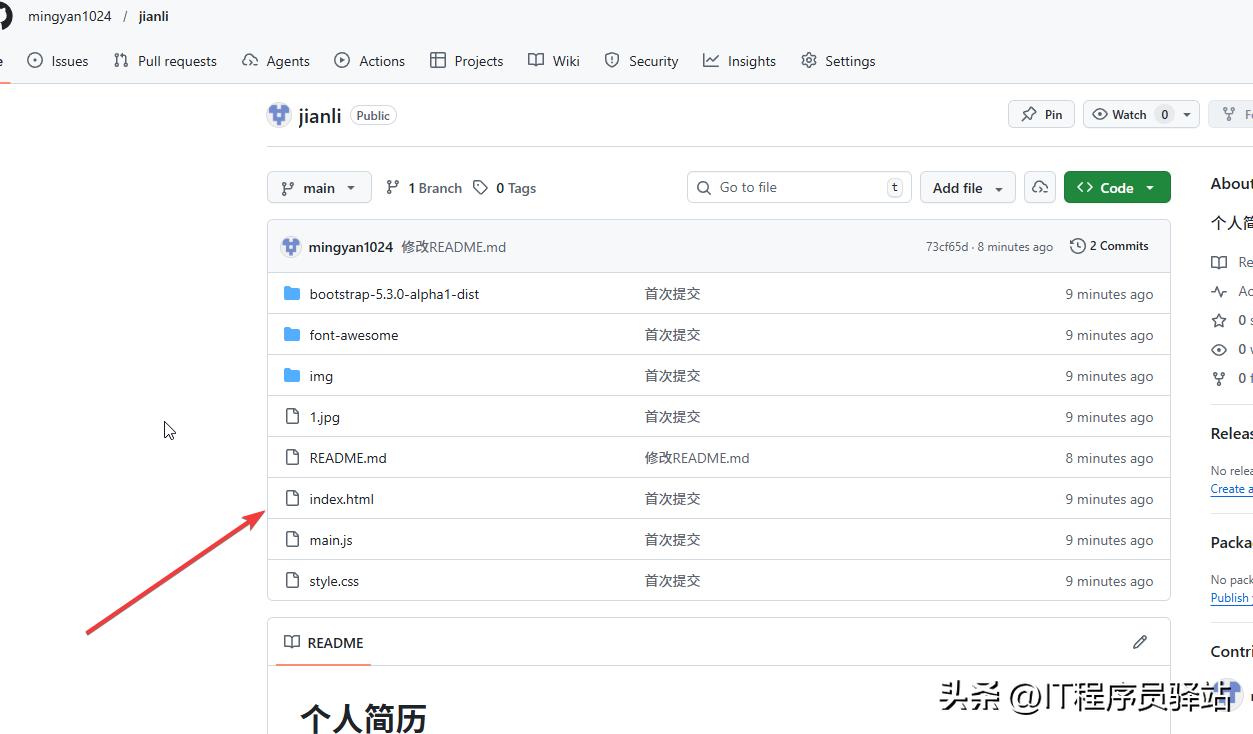Image resolution: width=1253 pixels, height=734 pixels.
Task: Open the Watch count dropdown arrow
Action: coord(1186,113)
